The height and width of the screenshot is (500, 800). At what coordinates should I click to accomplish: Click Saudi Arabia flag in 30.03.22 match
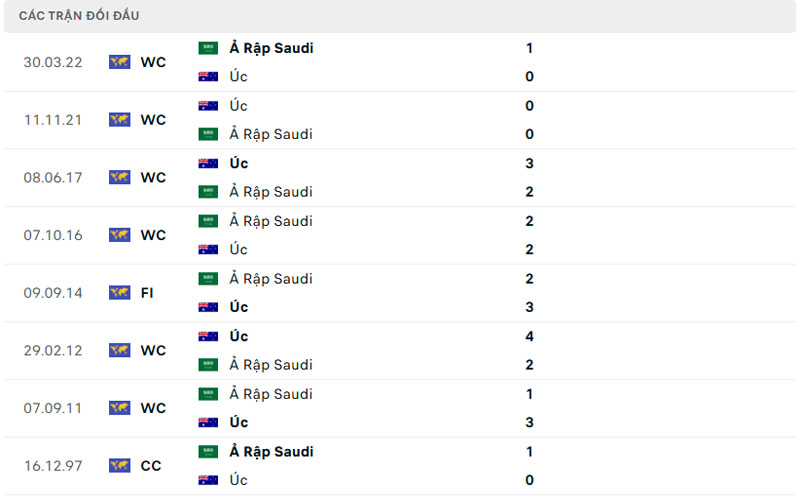208,47
